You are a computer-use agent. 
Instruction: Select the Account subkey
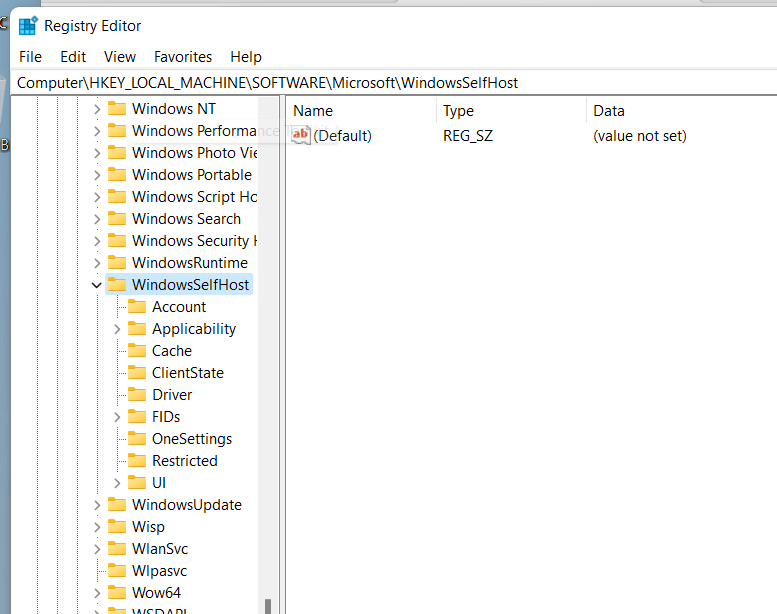[179, 307]
